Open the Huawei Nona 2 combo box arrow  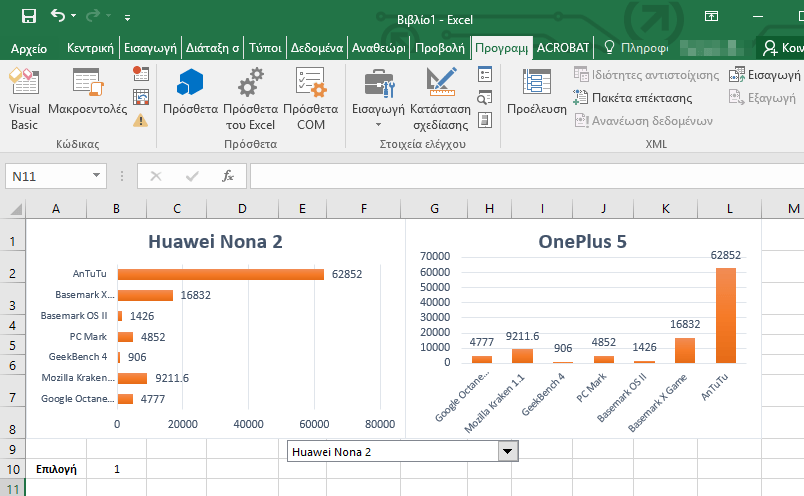coord(508,451)
